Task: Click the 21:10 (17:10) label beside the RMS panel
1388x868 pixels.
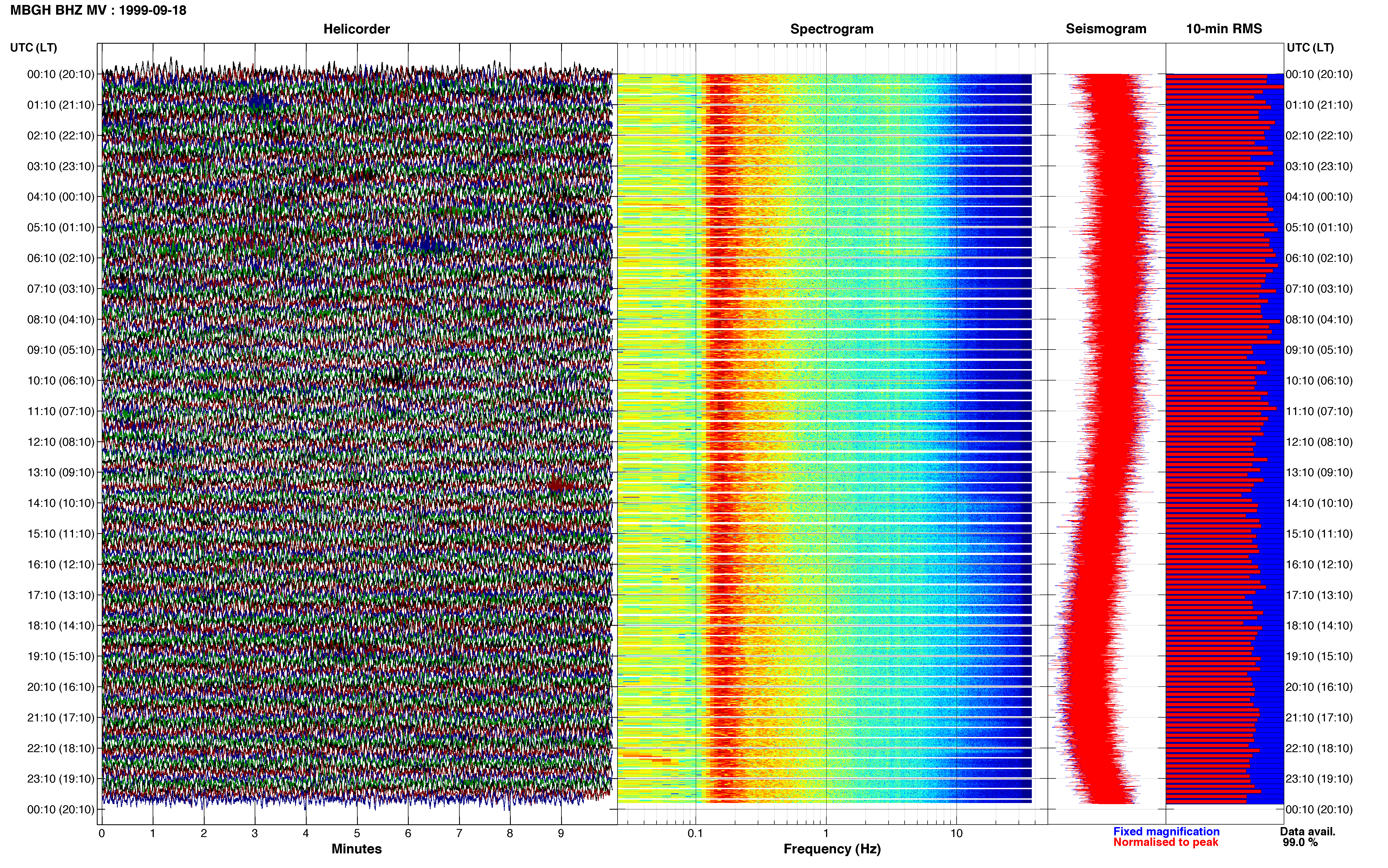Action: click(x=1319, y=718)
